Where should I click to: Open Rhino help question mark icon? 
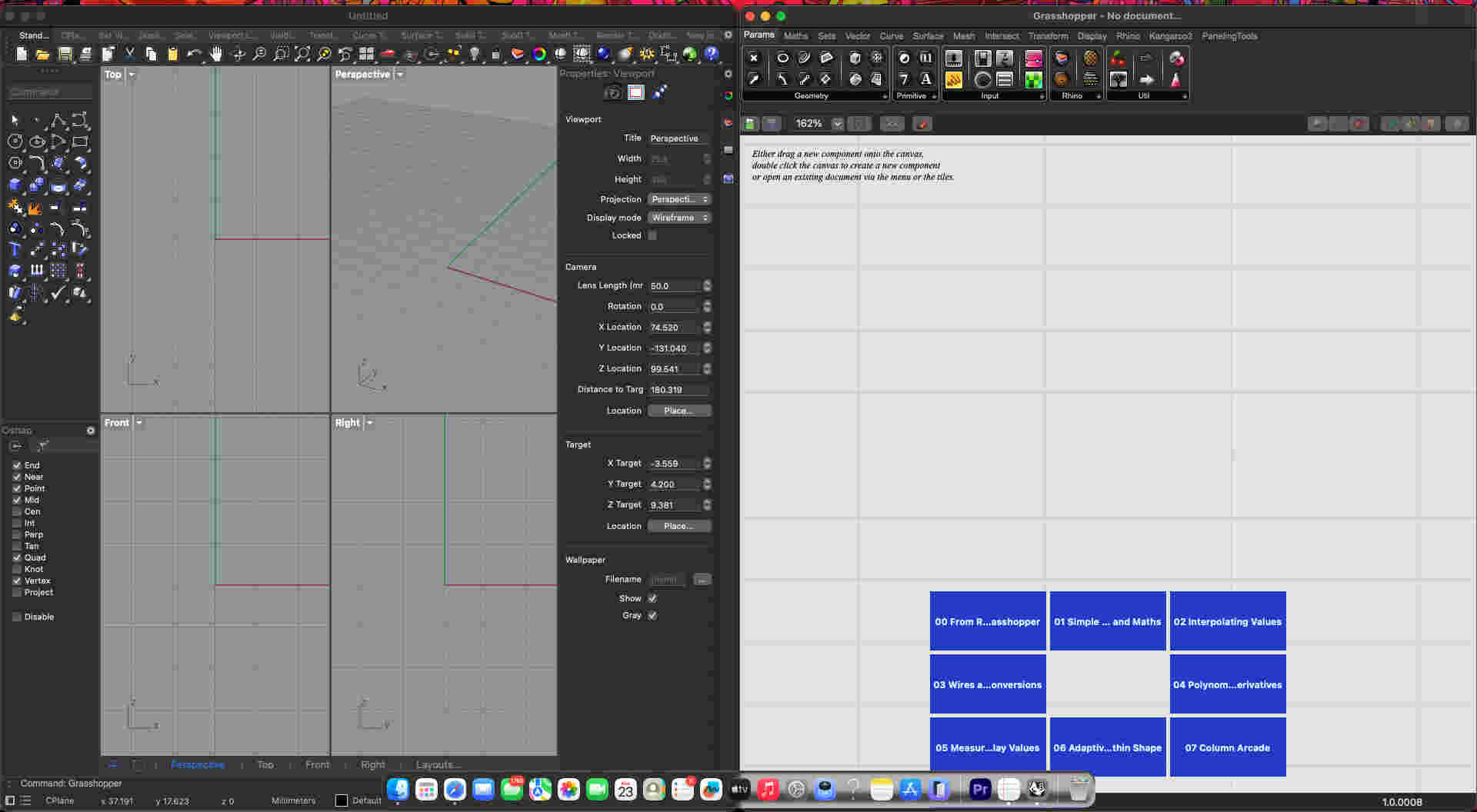(x=712, y=54)
